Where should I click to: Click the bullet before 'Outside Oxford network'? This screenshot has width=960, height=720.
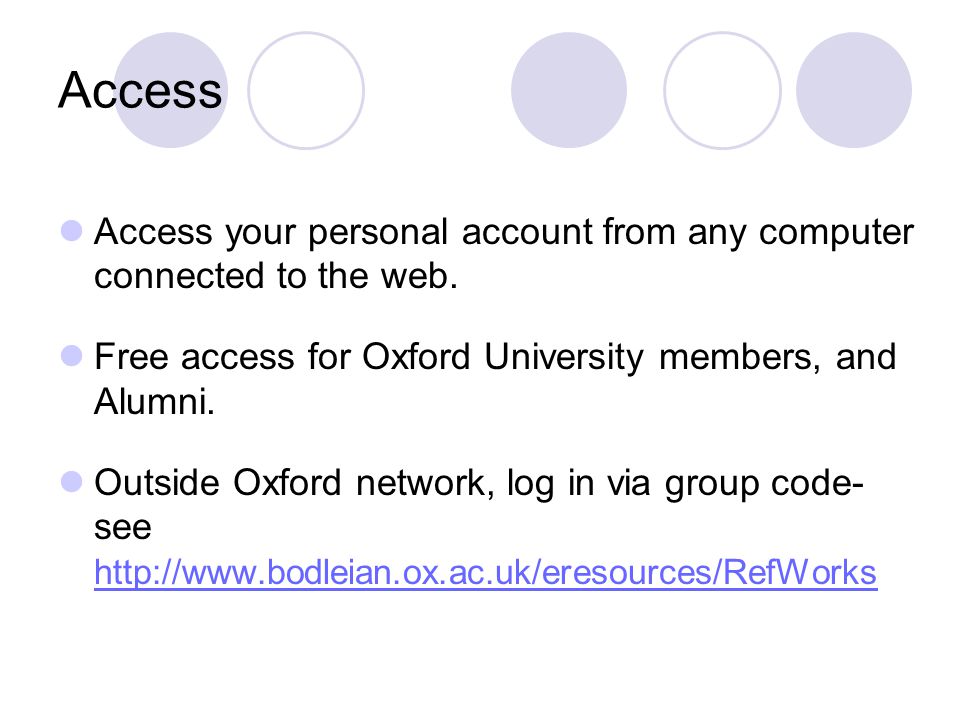point(72,482)
